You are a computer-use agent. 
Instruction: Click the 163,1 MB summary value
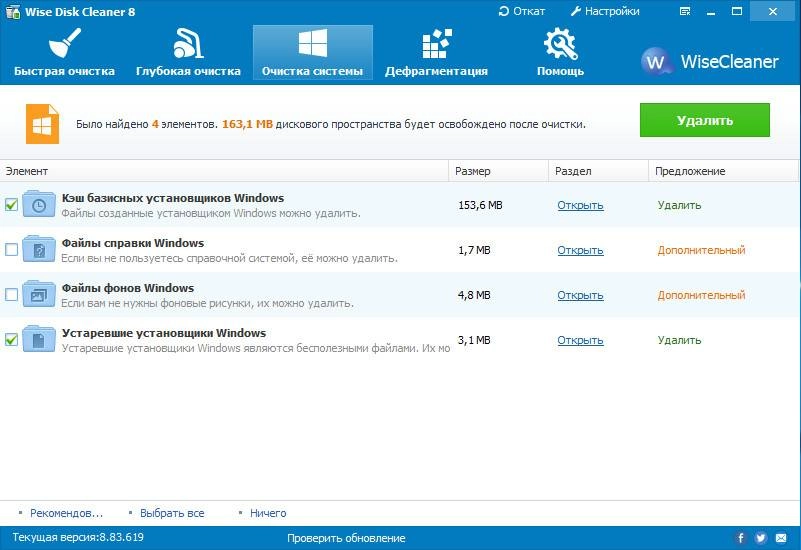point(247,124)
